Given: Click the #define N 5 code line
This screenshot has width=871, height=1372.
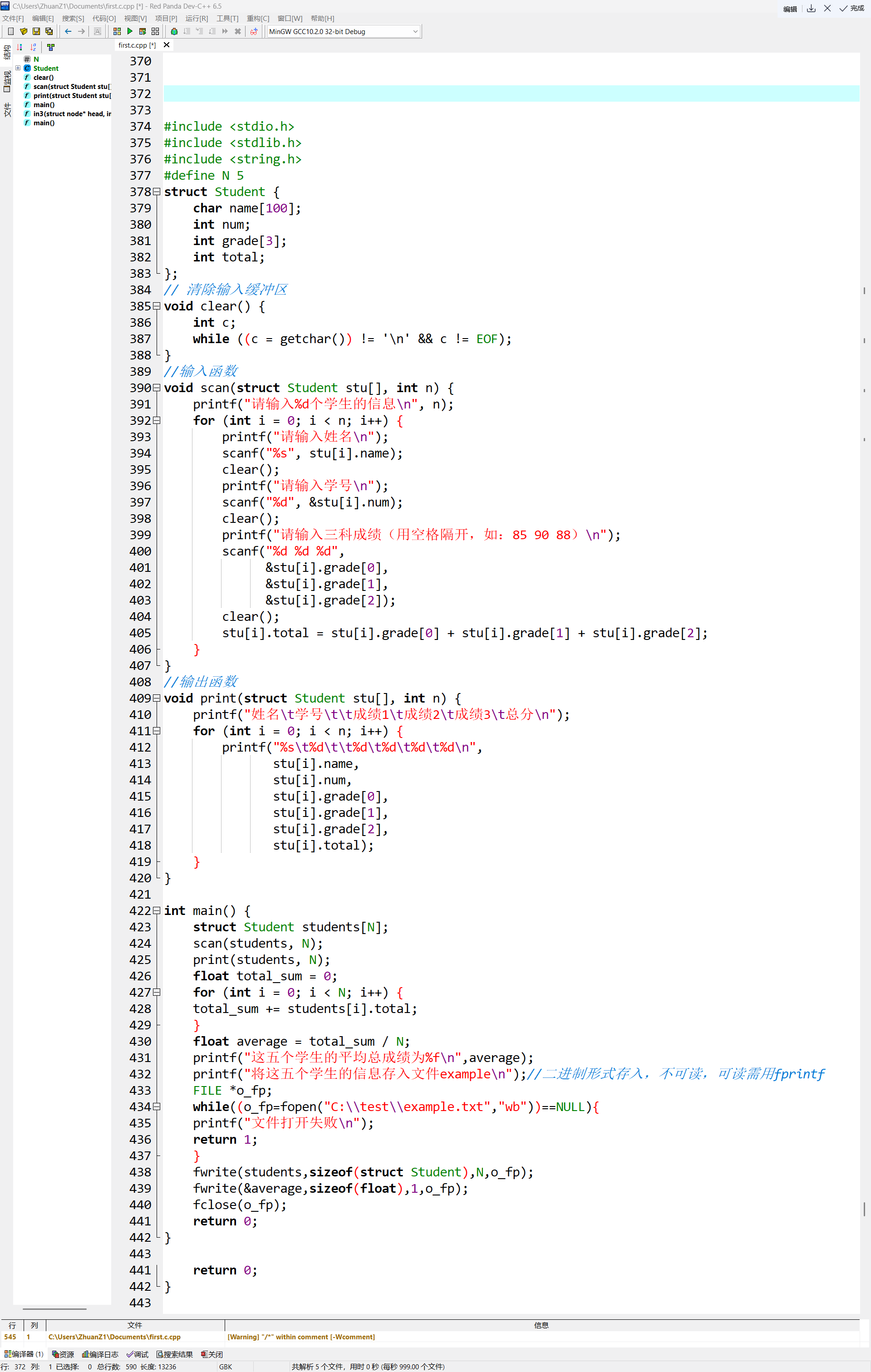Looking at the screenshot, I should 204,176.
